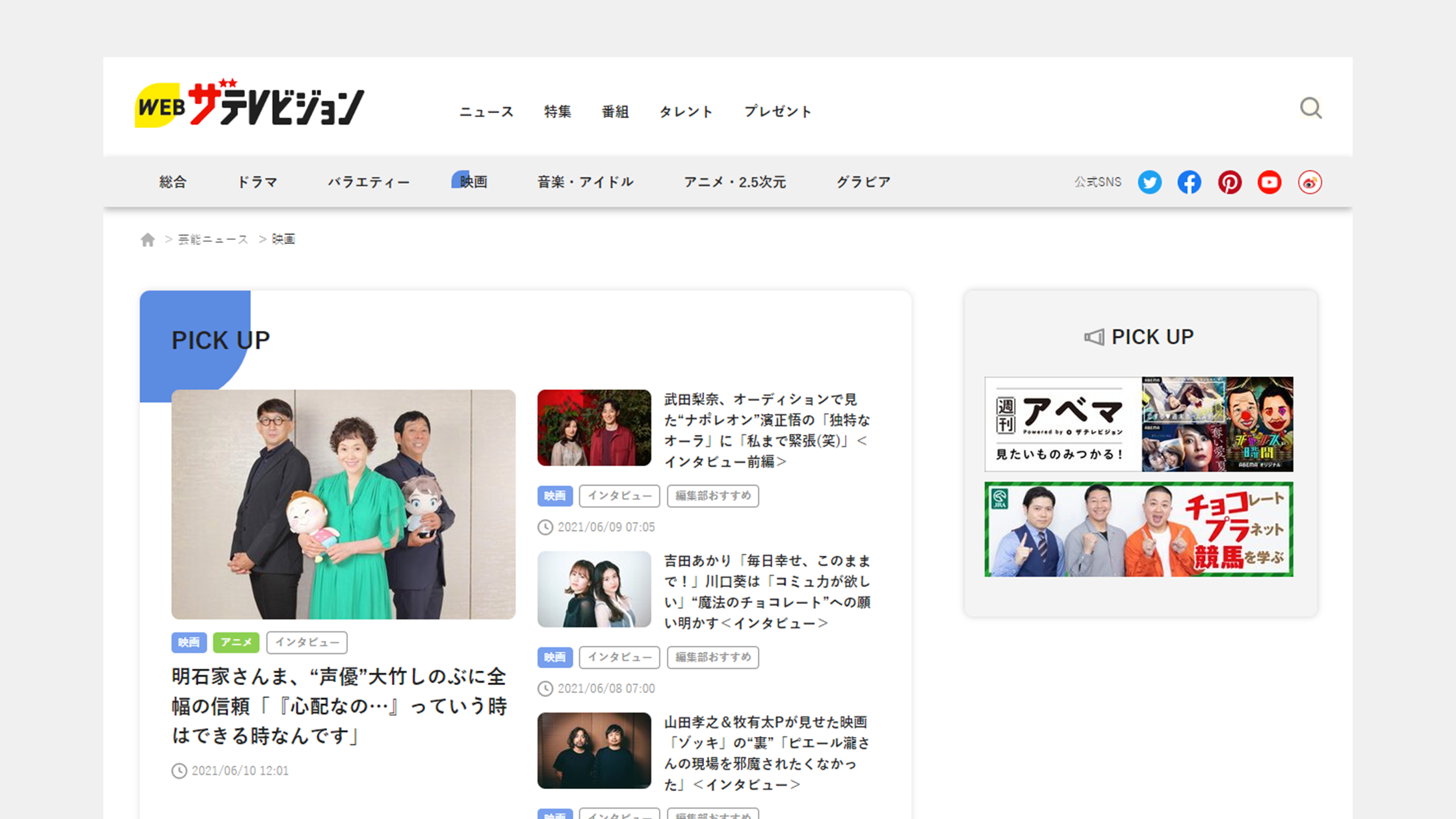This screenshot has width=1456, height=819.
Task: Open the featured 明石家さんま article photo
Action: coord(343,504)
